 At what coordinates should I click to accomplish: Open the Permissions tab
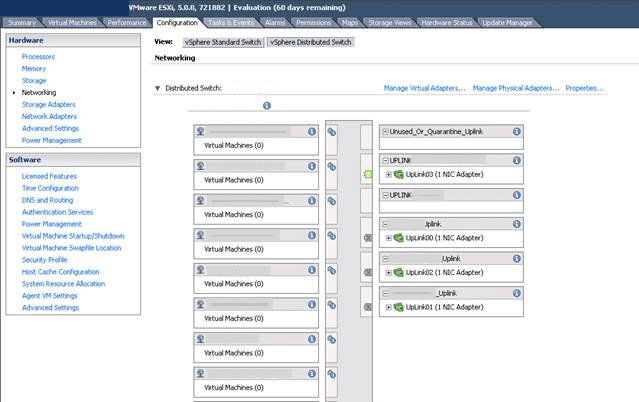click(313, 23)
